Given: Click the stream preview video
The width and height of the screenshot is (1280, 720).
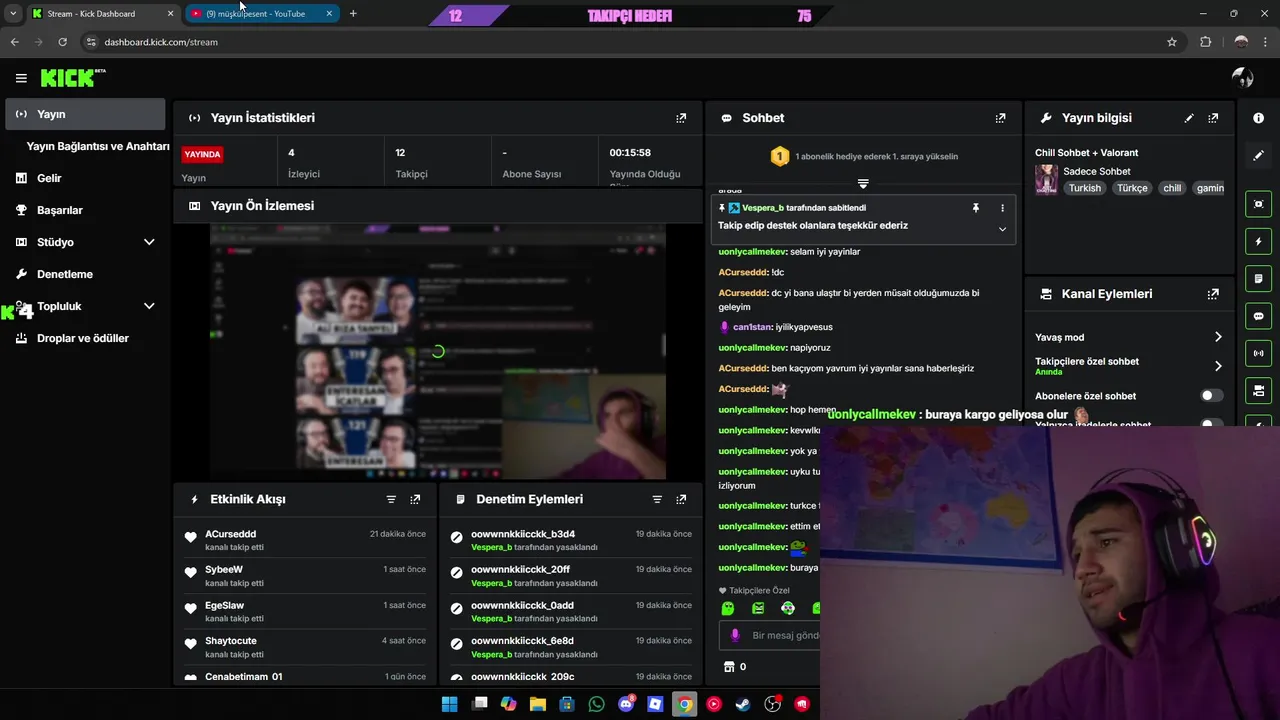Looking at the screenshot, I should click(438, 352).
